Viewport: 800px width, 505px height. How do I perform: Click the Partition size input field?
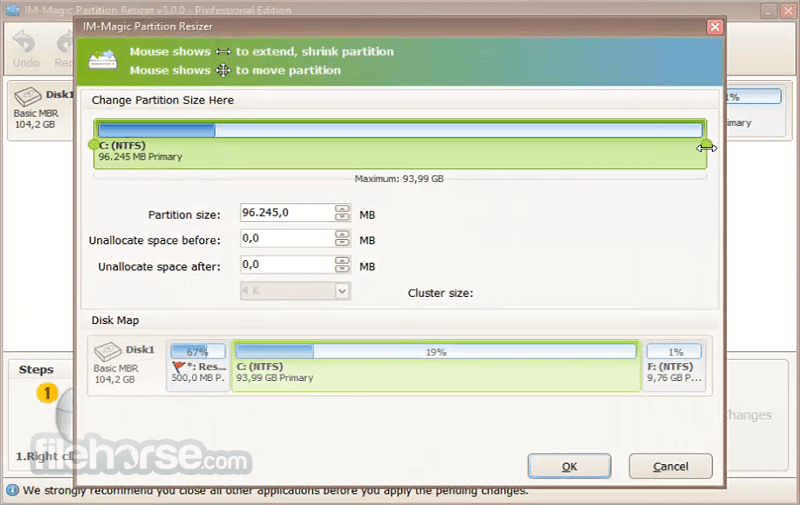pos(287,213)
